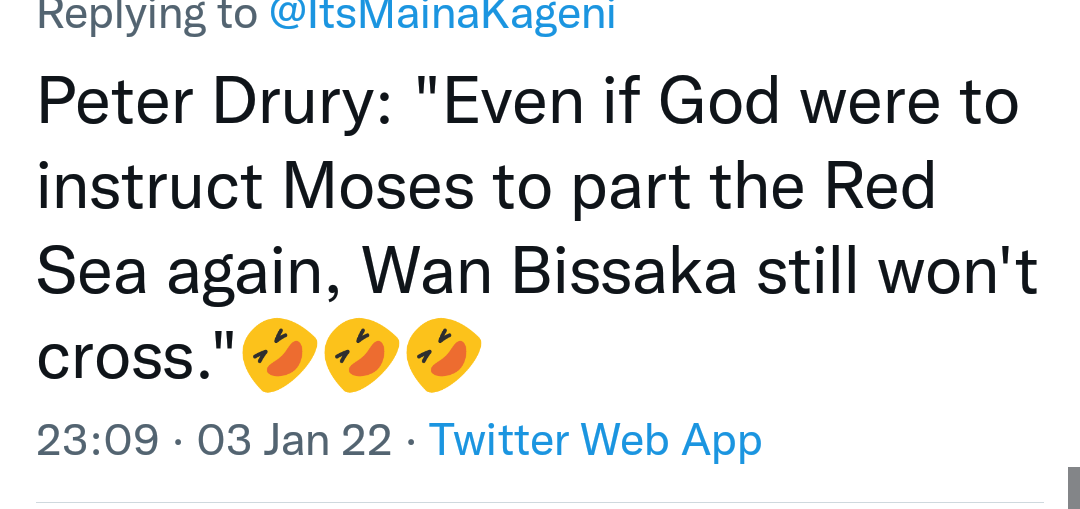Click the word "God" in the tweet
This screenshot has width=1080, height=509.
(719, 103)
